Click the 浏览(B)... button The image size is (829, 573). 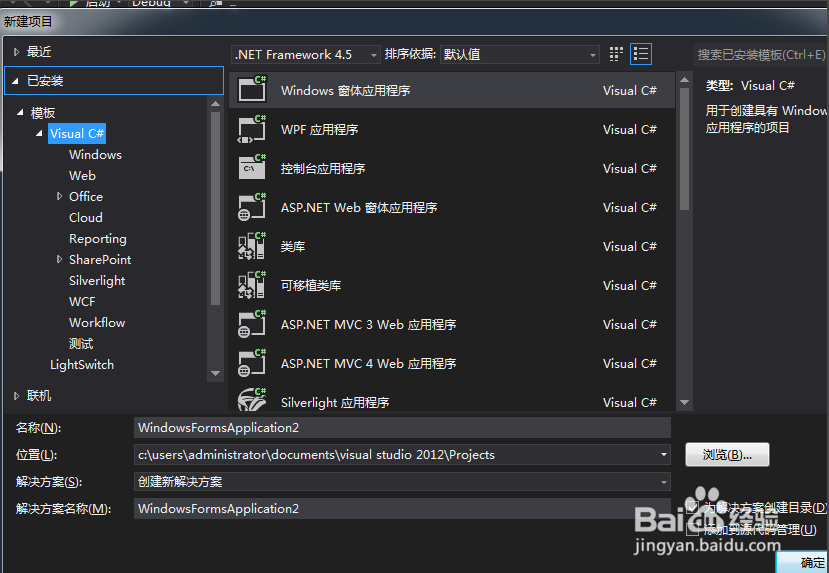[727, 455]
